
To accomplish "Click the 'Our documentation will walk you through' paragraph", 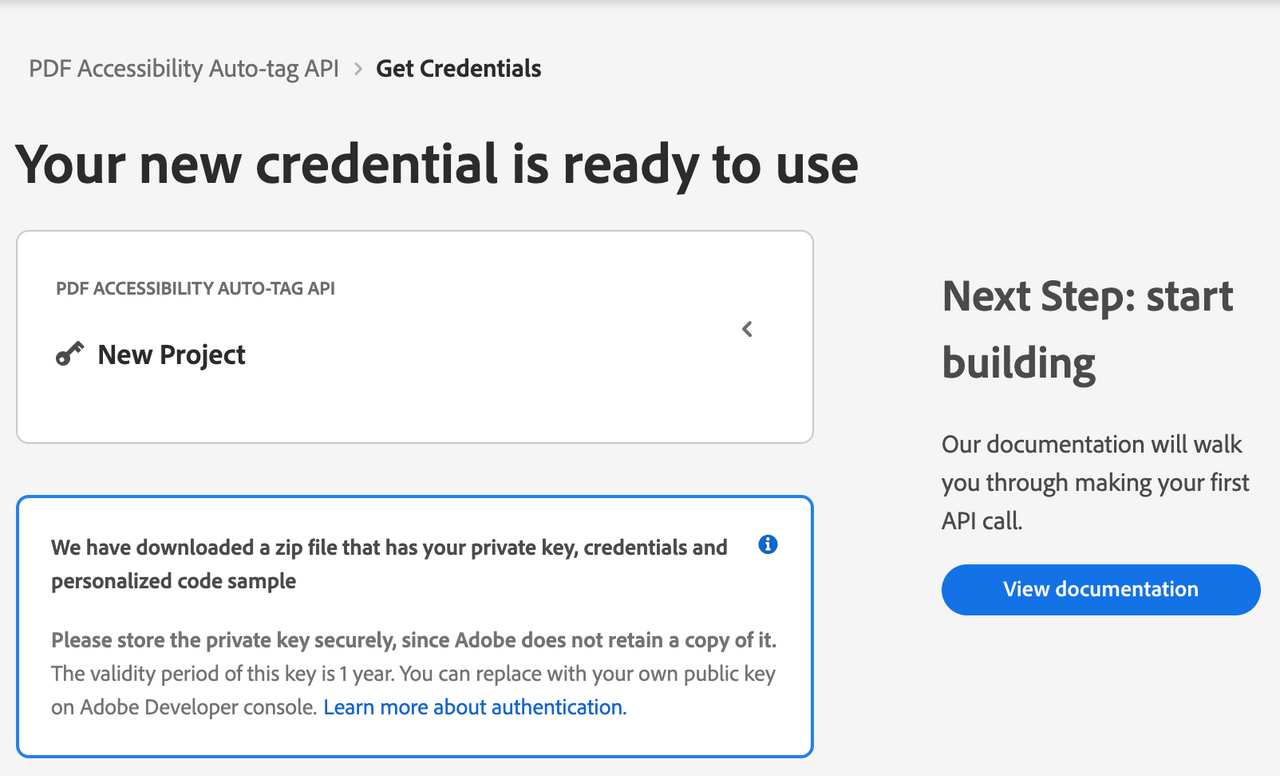I will pyautogui.click(x=1096, y=483).
